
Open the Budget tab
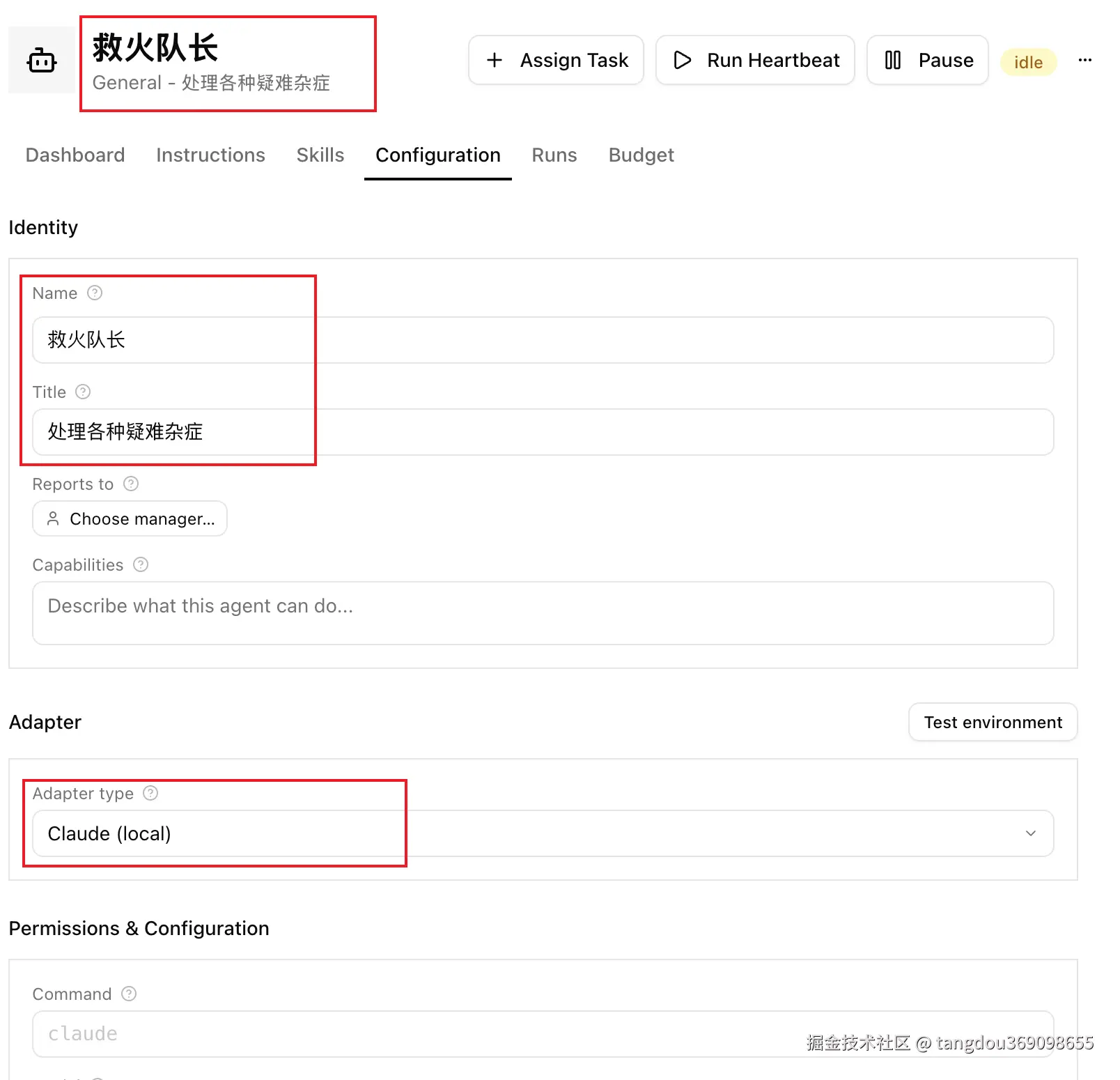641,155
